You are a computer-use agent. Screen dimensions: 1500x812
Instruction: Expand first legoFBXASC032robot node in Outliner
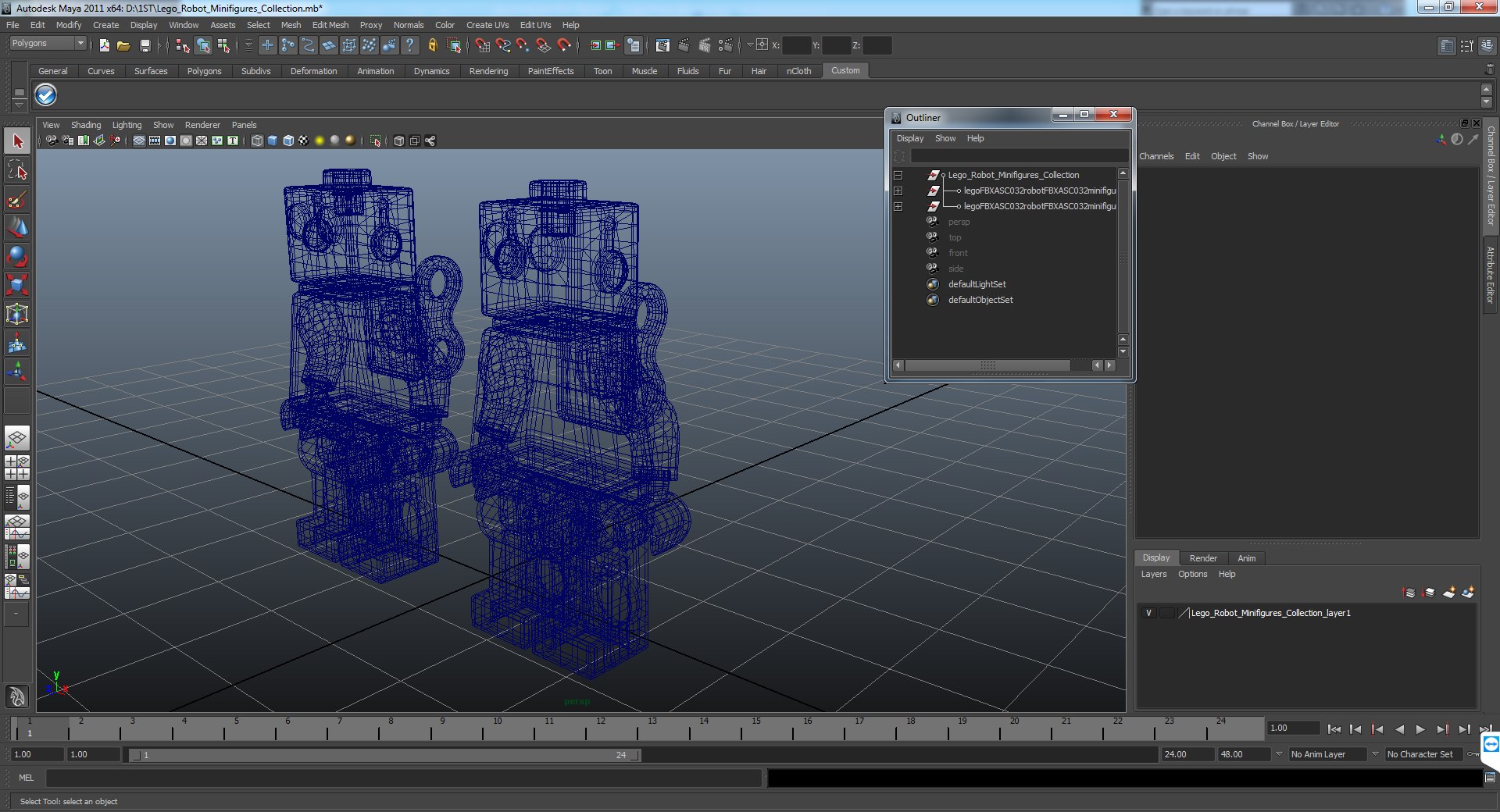(x=898, y=191)
